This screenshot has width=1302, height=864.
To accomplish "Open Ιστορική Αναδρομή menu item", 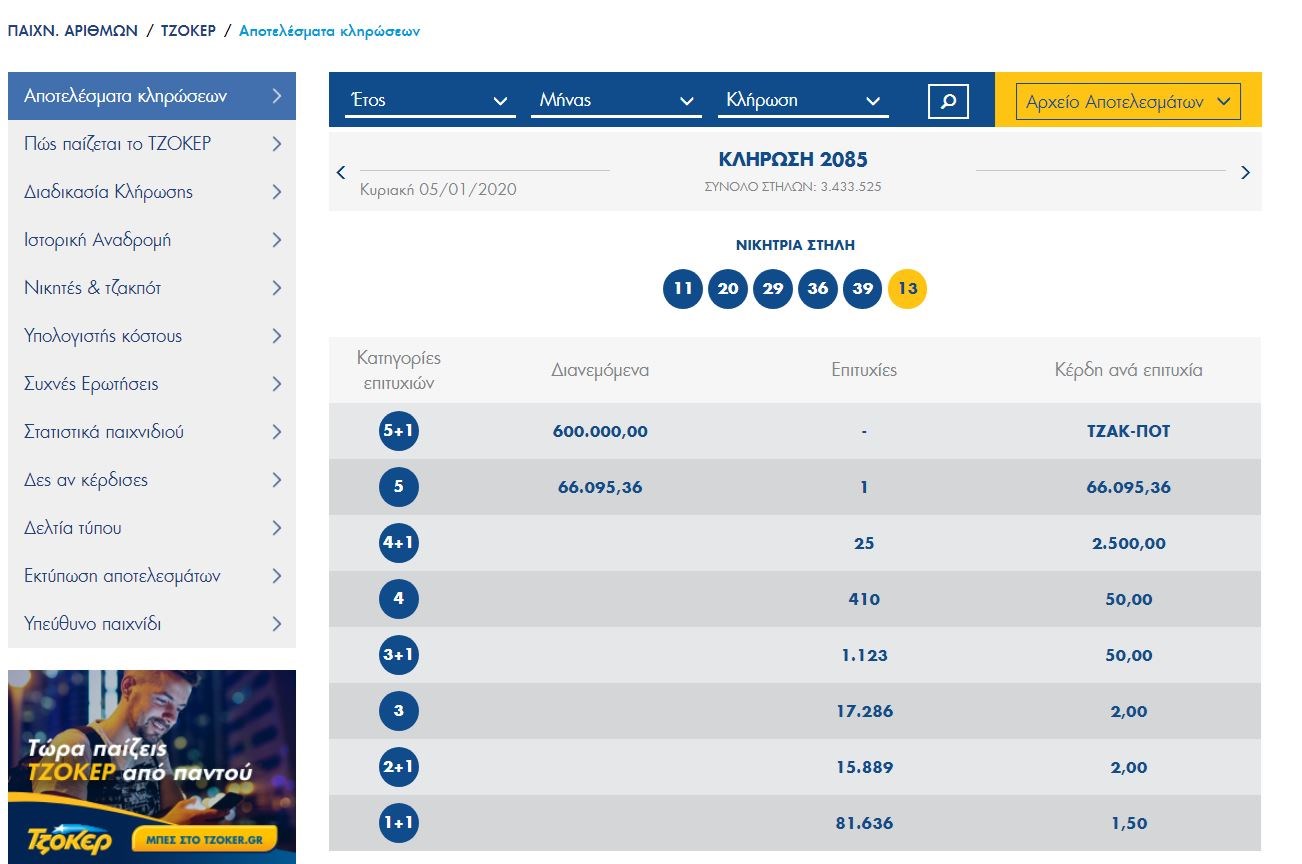I will (152, 240).
